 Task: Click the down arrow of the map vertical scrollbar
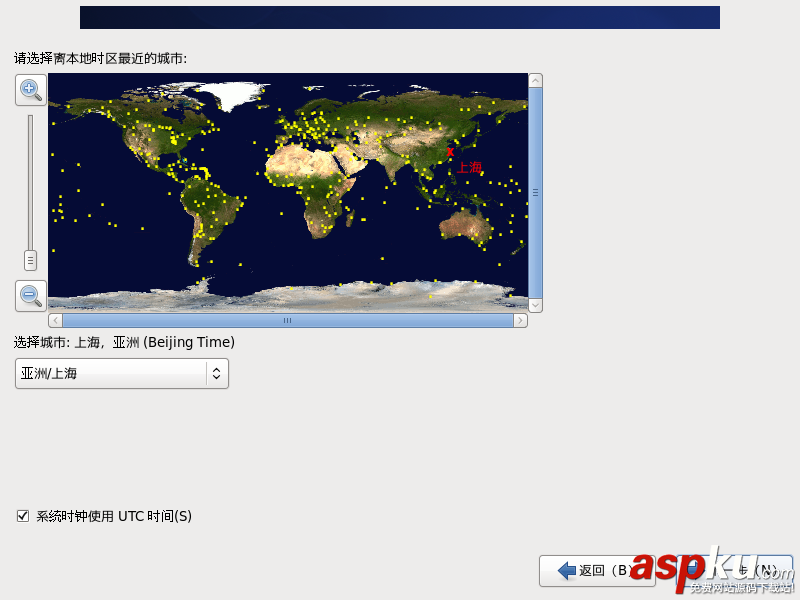[535, 304]
